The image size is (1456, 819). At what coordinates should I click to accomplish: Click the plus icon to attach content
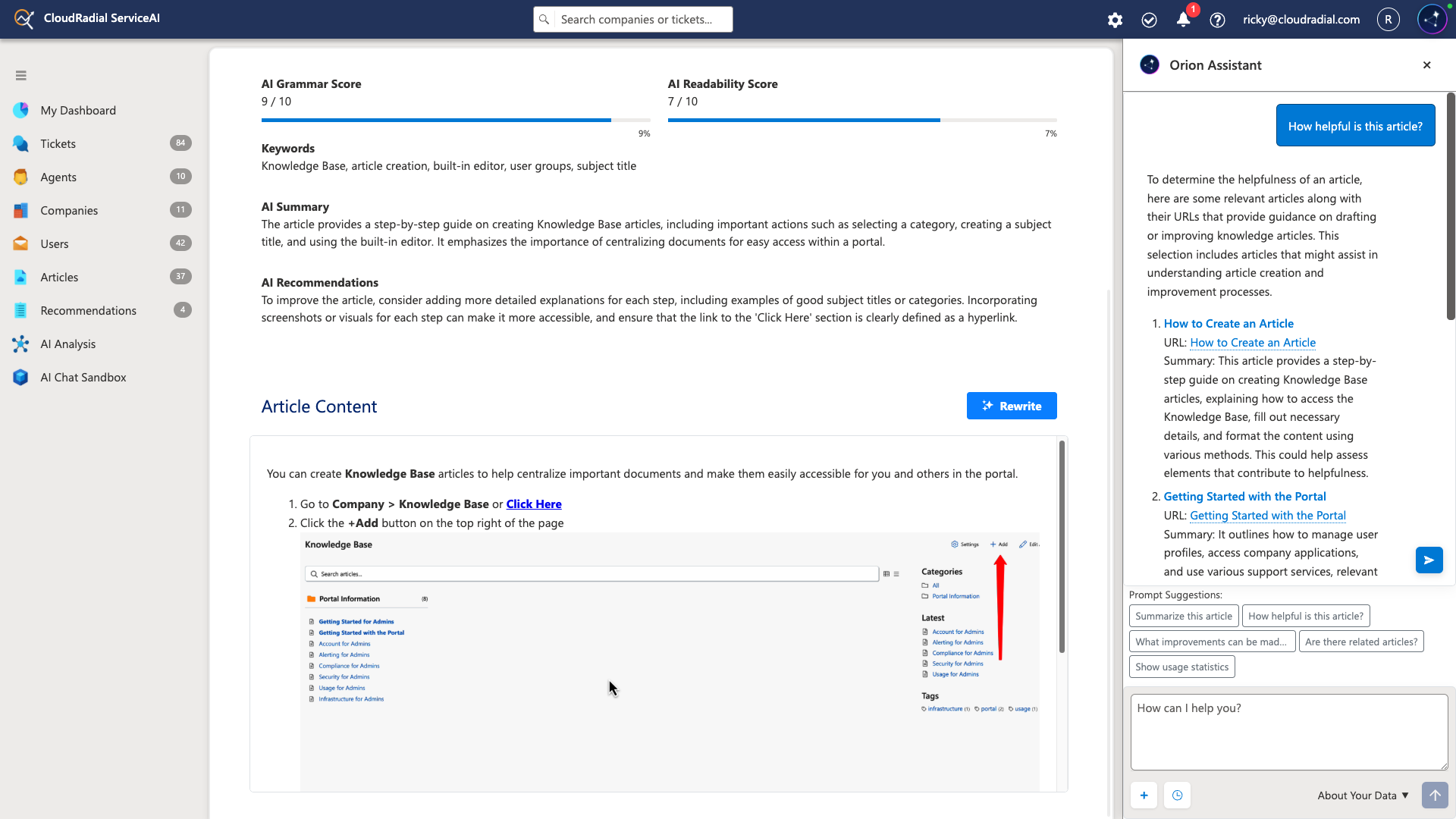click(1144, 795)
